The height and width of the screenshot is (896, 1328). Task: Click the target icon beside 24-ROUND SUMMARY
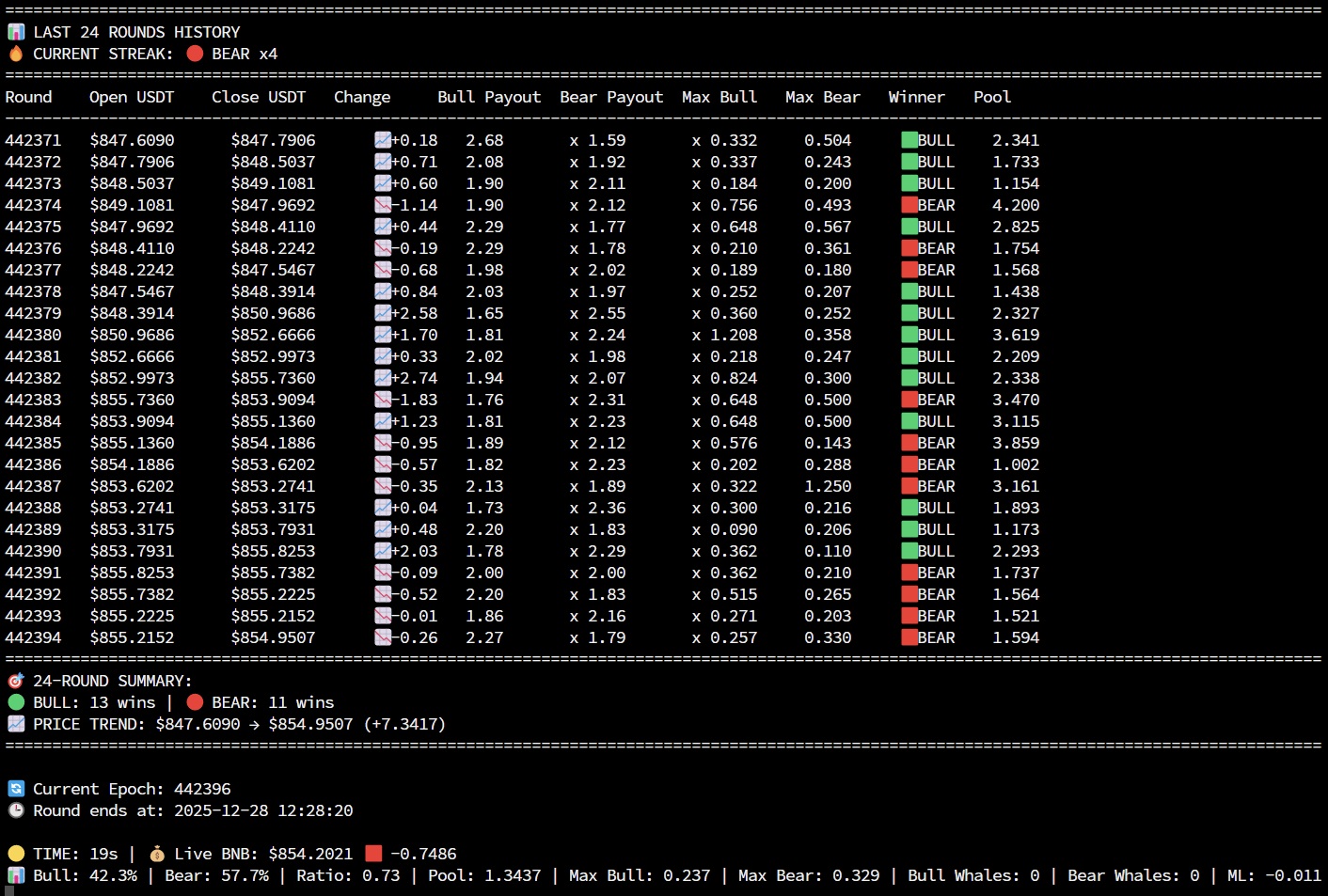pyautogui.click(x=16, y=681)
